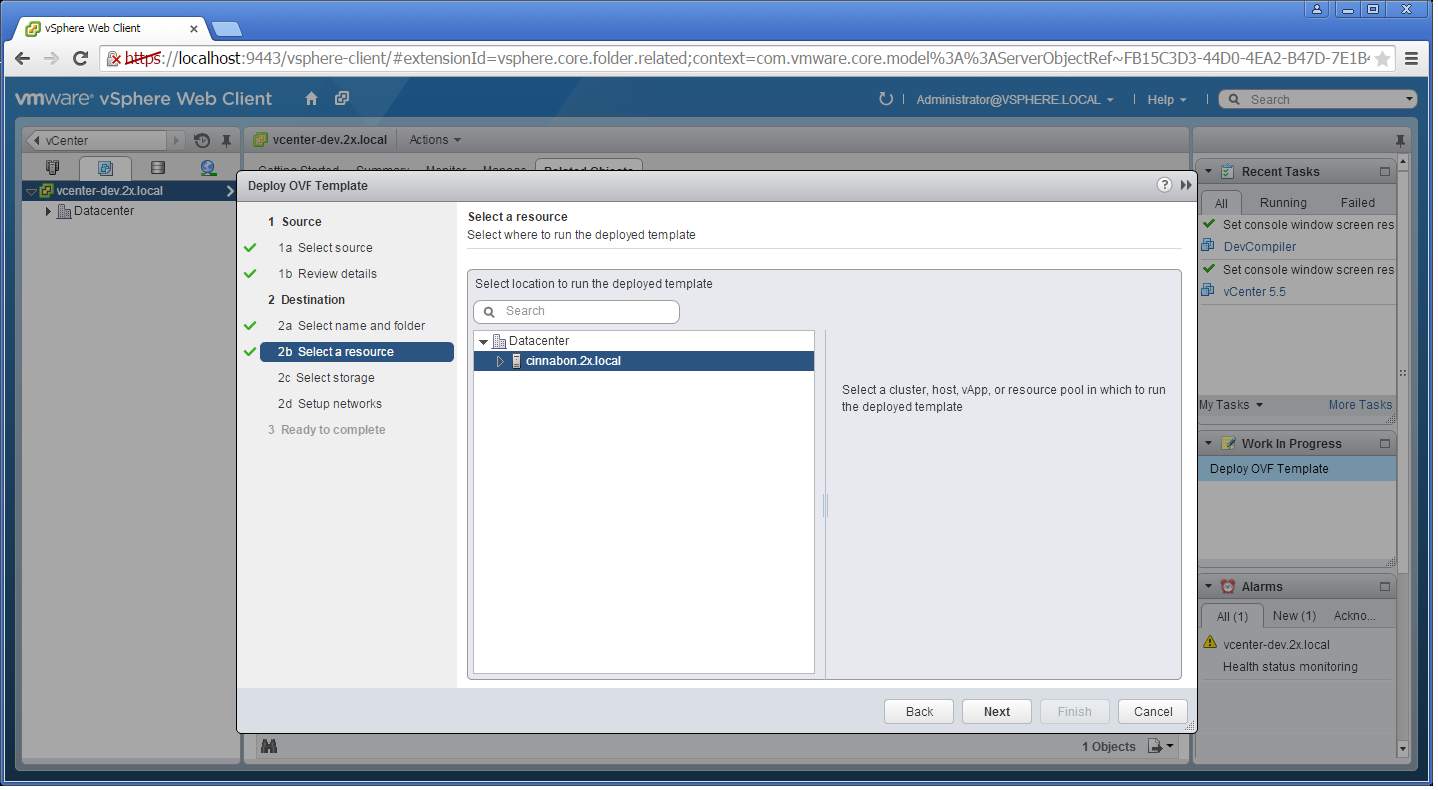Maximize the Work In Progress panel

coord(1385,444)
